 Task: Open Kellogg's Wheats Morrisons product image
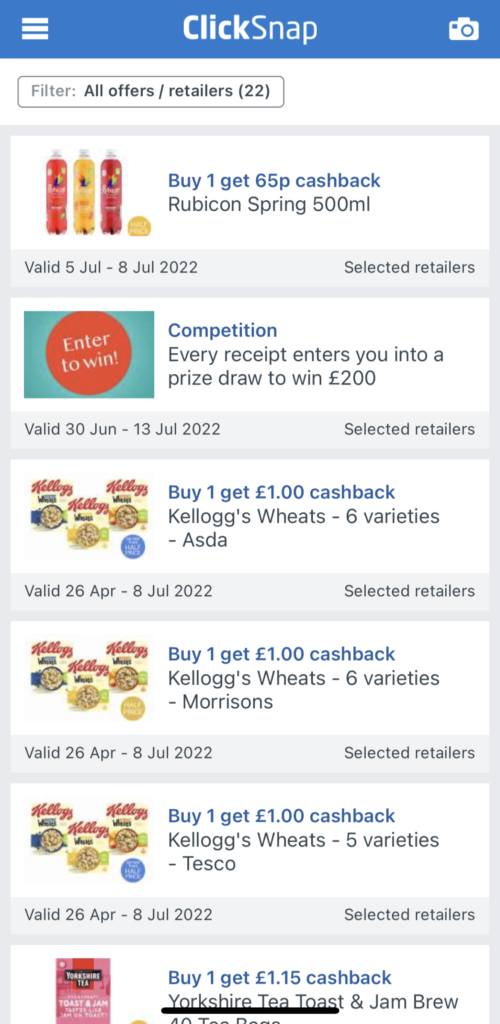pyautogui.click(x=89, y=679)
